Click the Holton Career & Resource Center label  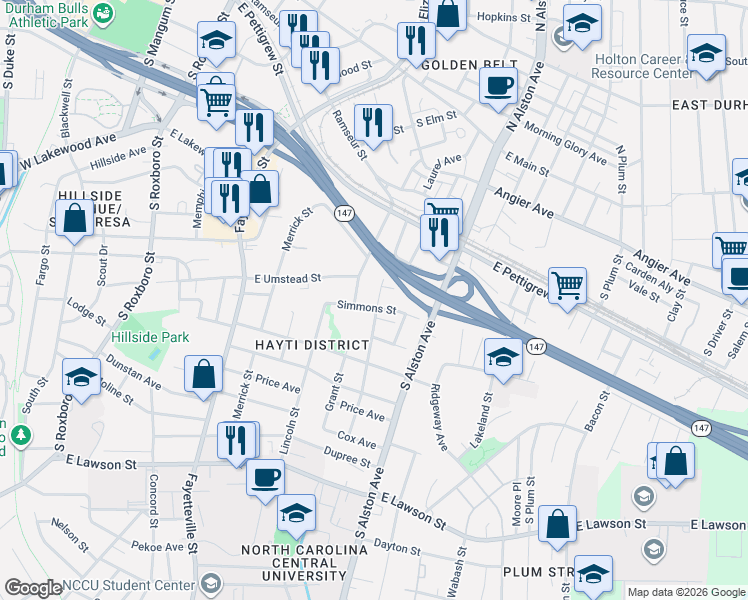tap(642, 66)
